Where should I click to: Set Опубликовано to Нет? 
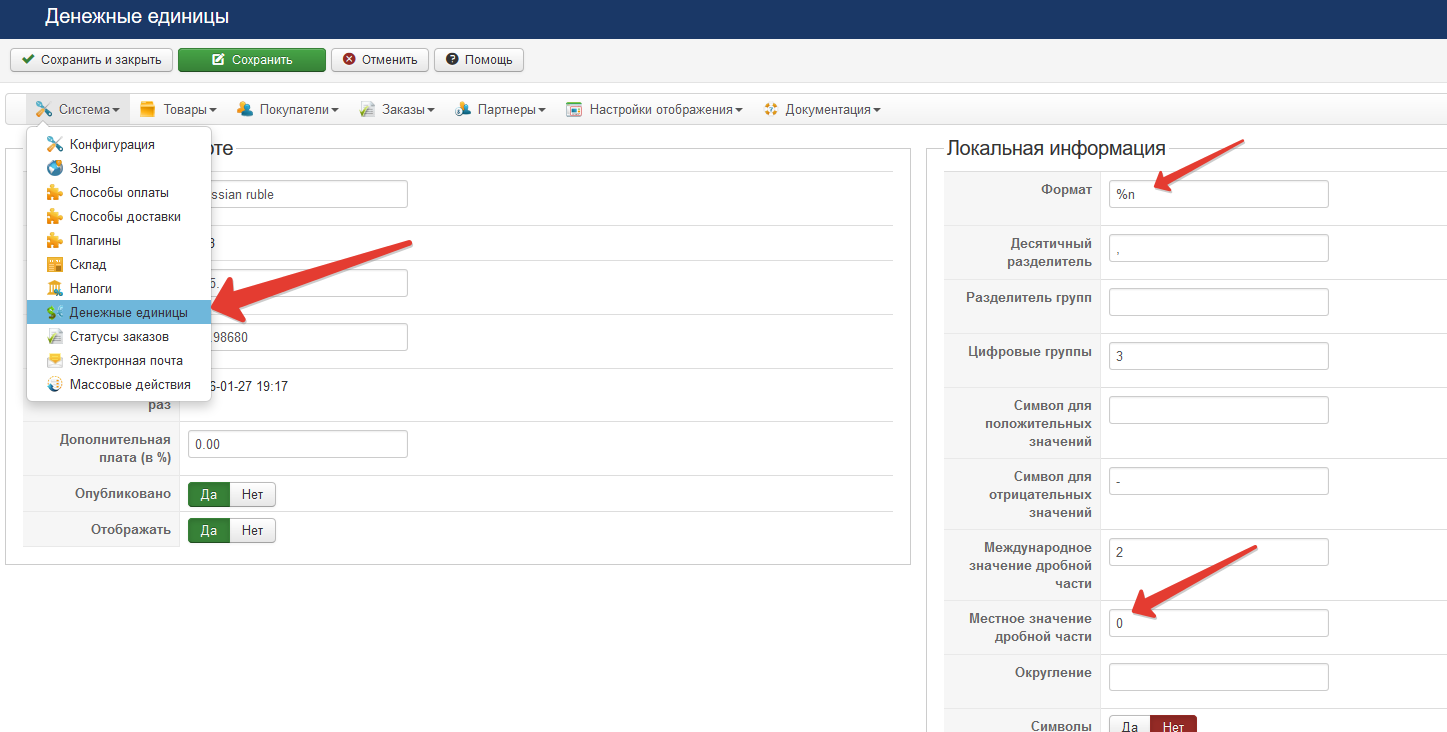coord(253,494)
